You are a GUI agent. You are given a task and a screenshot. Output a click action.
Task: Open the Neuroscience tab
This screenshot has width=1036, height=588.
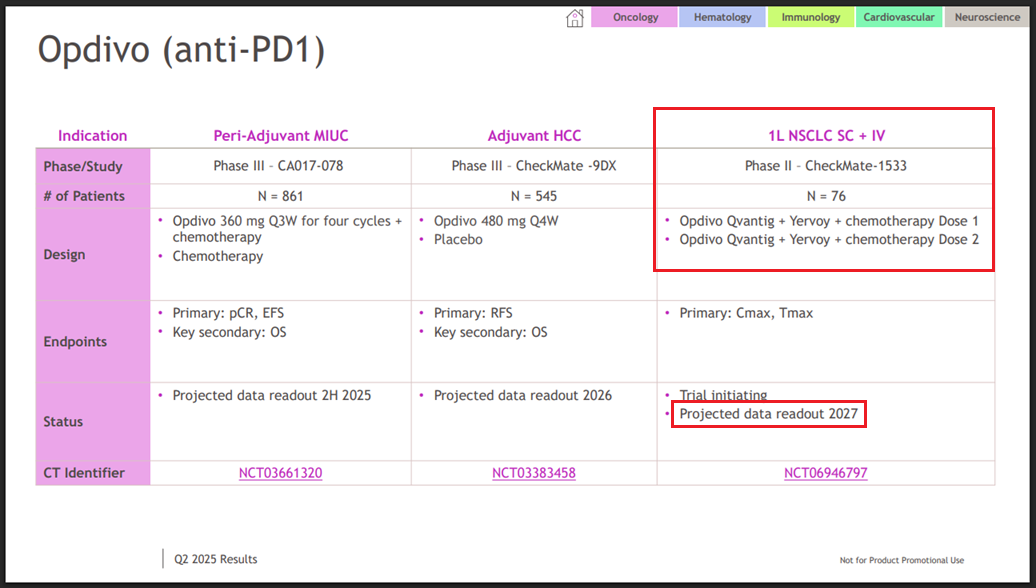point(987,17)
